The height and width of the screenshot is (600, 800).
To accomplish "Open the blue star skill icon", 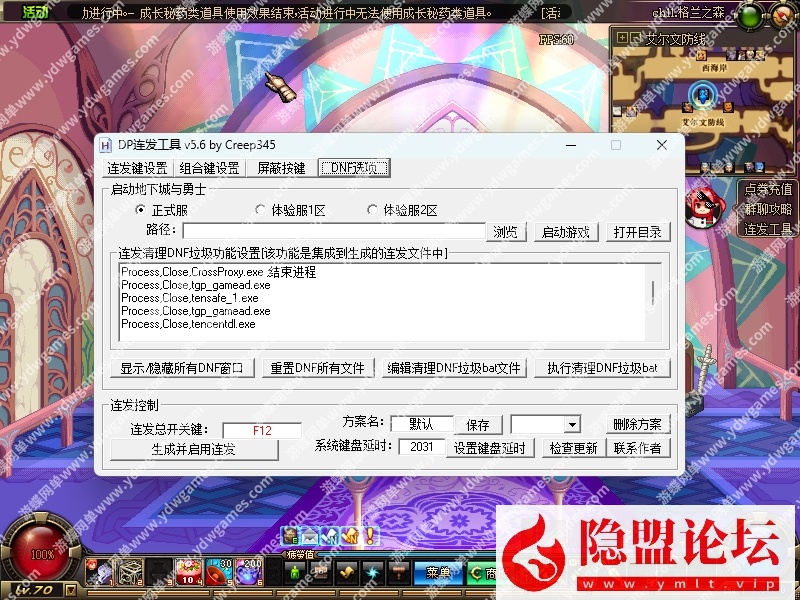I will 373,573.
